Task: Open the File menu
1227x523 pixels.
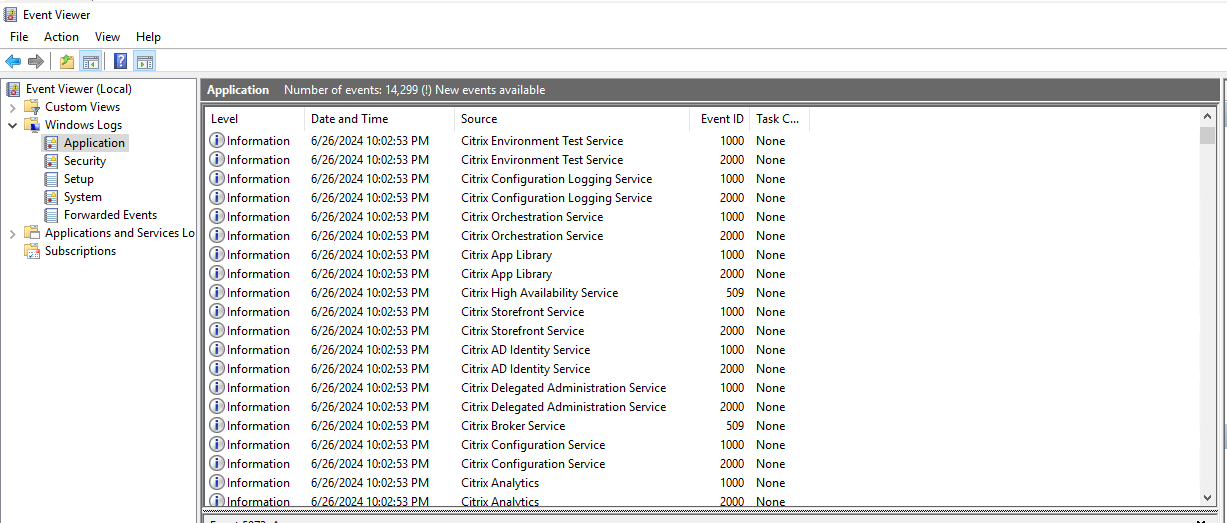Action: [x=19, y=37]
